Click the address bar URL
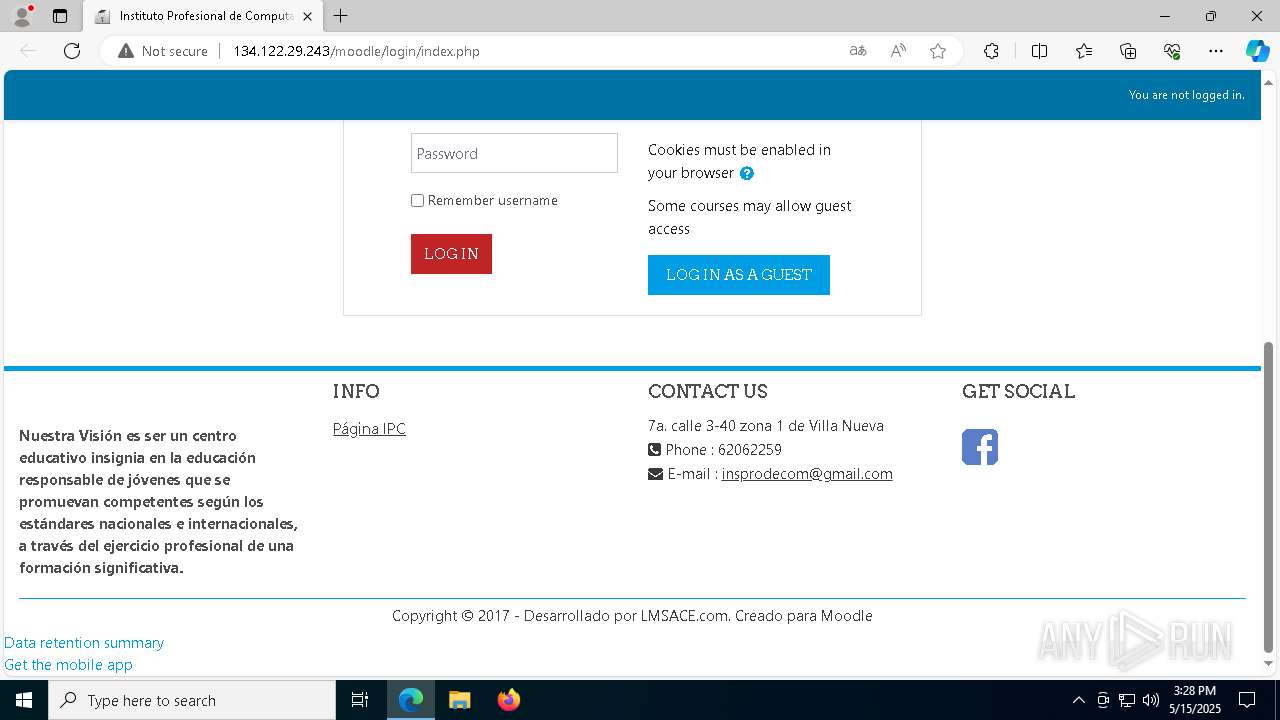Screen dimensions: 1280x720 [x=356, y=51]
